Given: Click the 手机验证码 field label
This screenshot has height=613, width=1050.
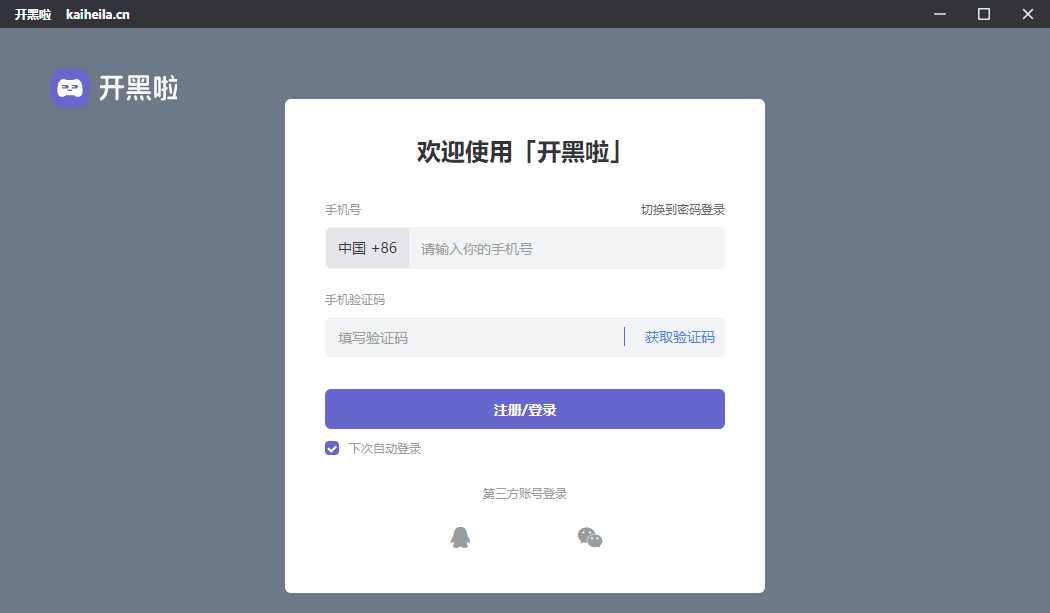Looking at the screenshot, I should click(355, 300).
